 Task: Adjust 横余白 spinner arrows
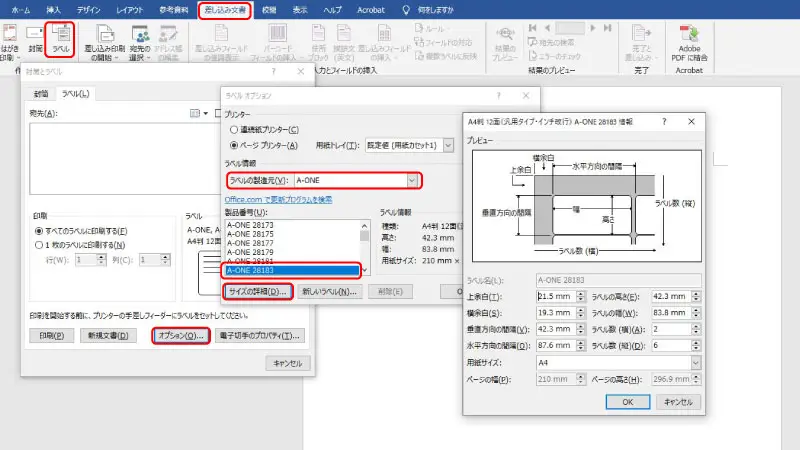pyautogui.click(x=581, y=313)
